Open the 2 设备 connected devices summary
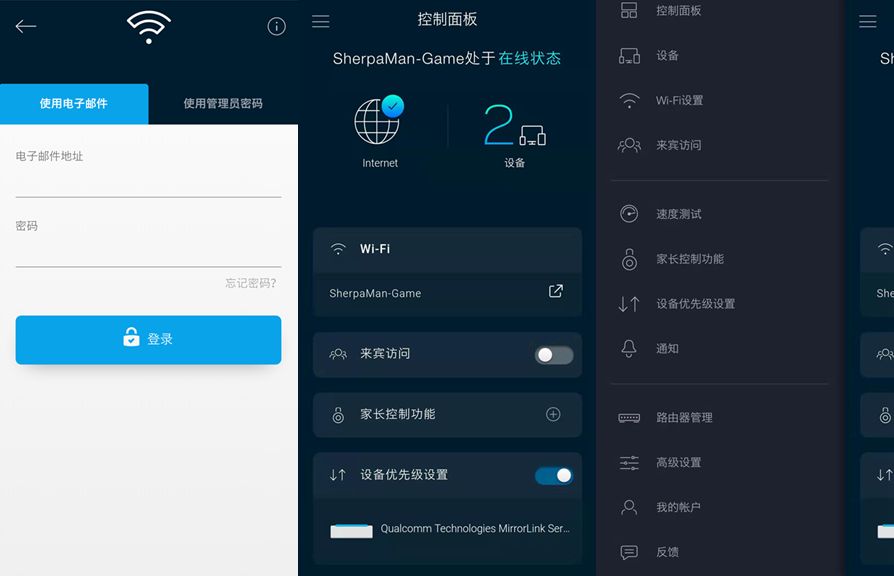The image size is (894, 576). tap(515, 135)
